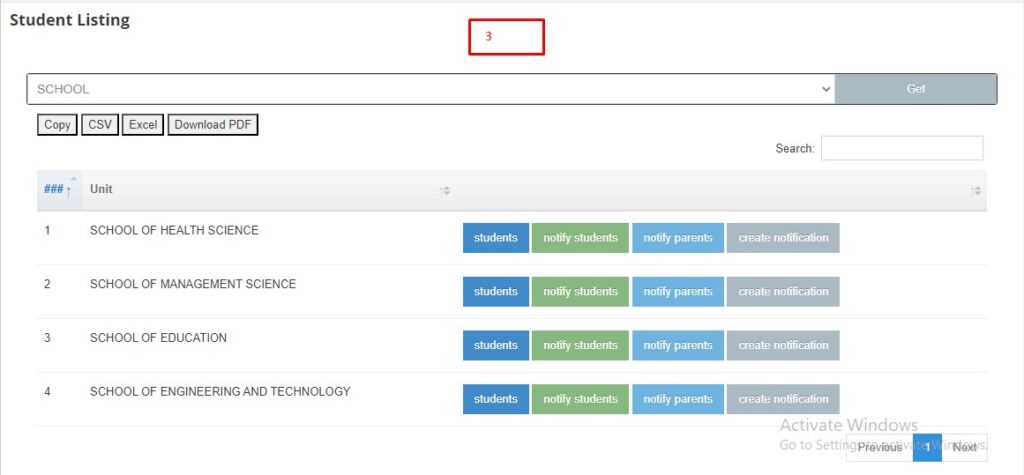Open students for School of Education
Screen dimensions: 1024x475
tap(495, 346)
